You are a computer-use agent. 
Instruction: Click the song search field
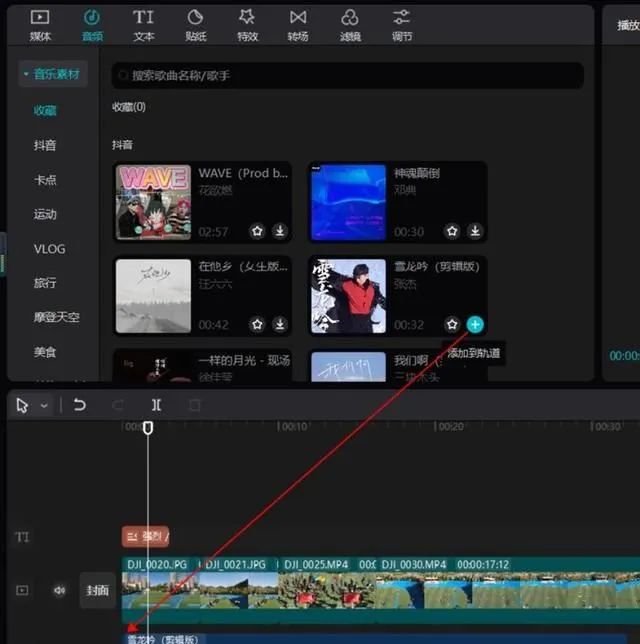348,76
